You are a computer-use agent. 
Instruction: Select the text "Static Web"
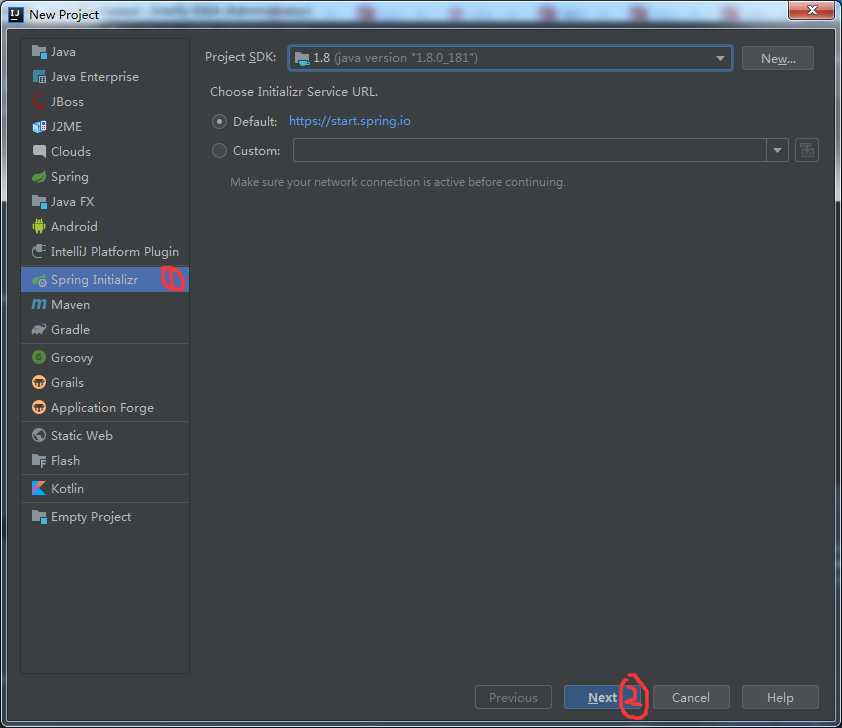click(x=82, y=435)
